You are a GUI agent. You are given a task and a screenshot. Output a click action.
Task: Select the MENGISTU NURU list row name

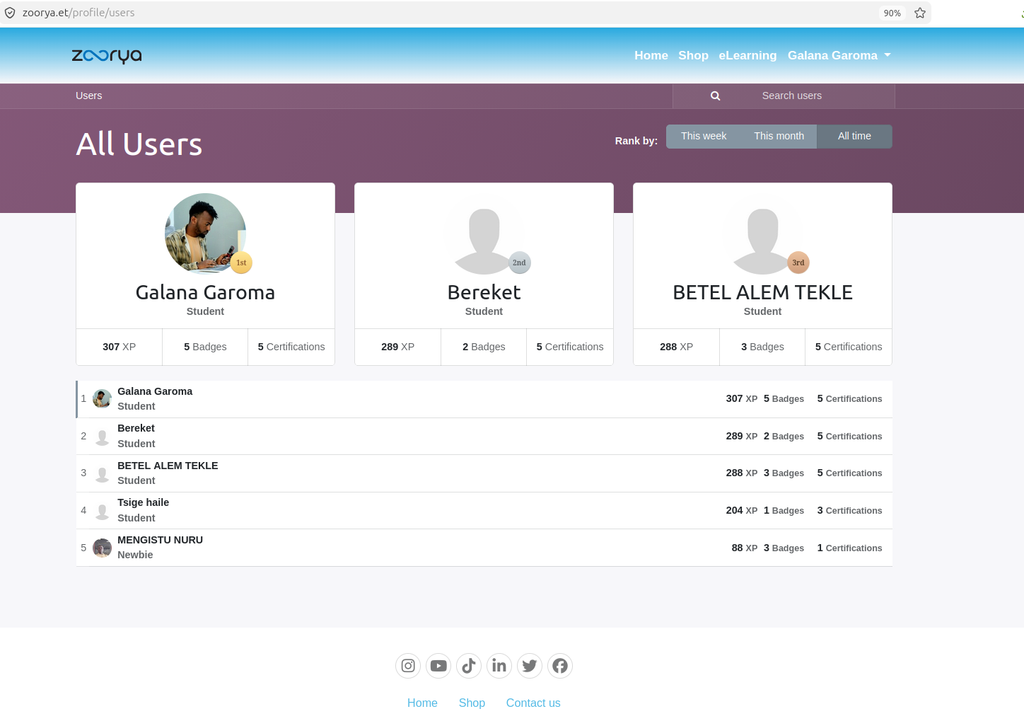point(160,540)
